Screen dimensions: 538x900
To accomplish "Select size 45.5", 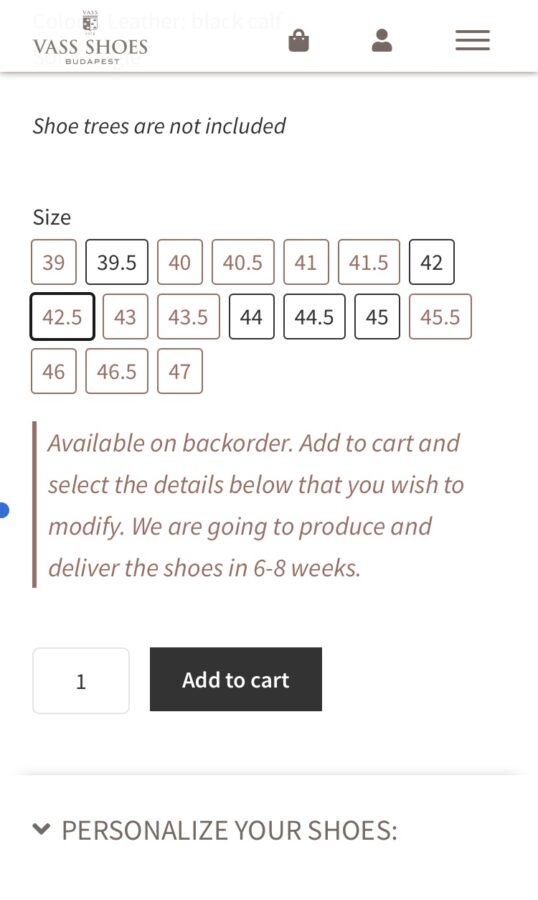I will coord(440,317).
